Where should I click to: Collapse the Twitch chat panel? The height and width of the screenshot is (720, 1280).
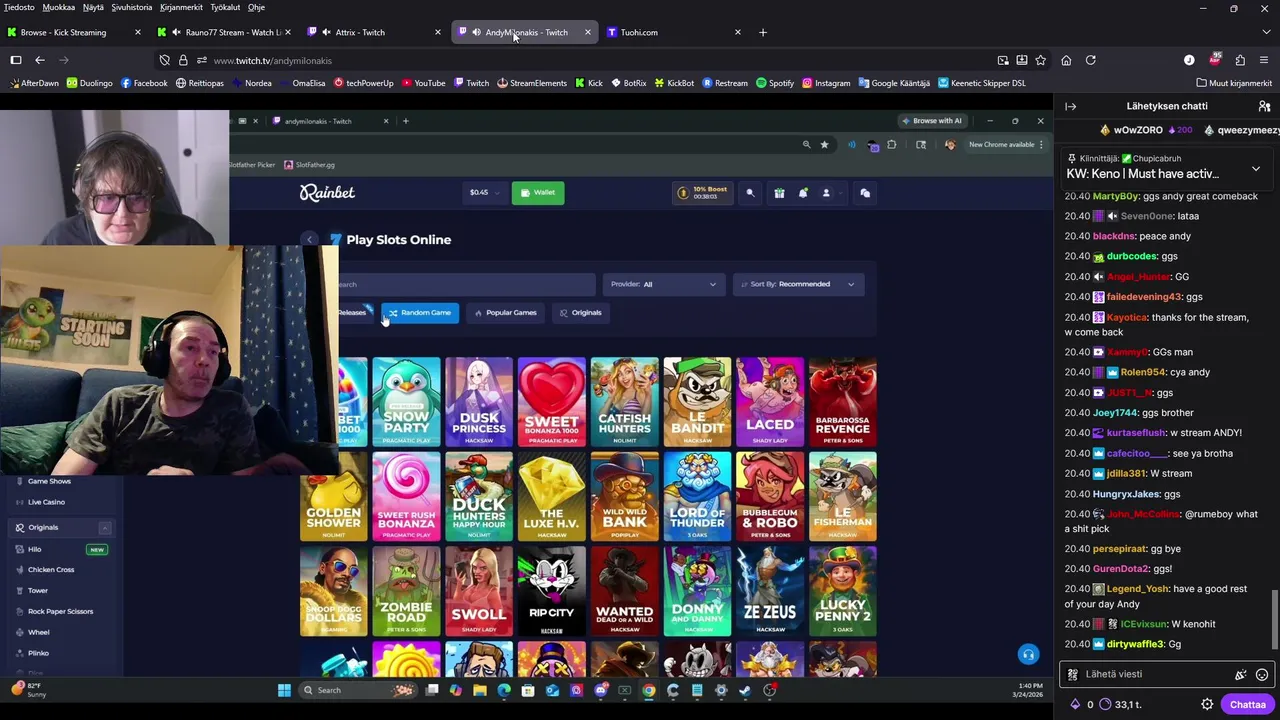(1070, 106)
